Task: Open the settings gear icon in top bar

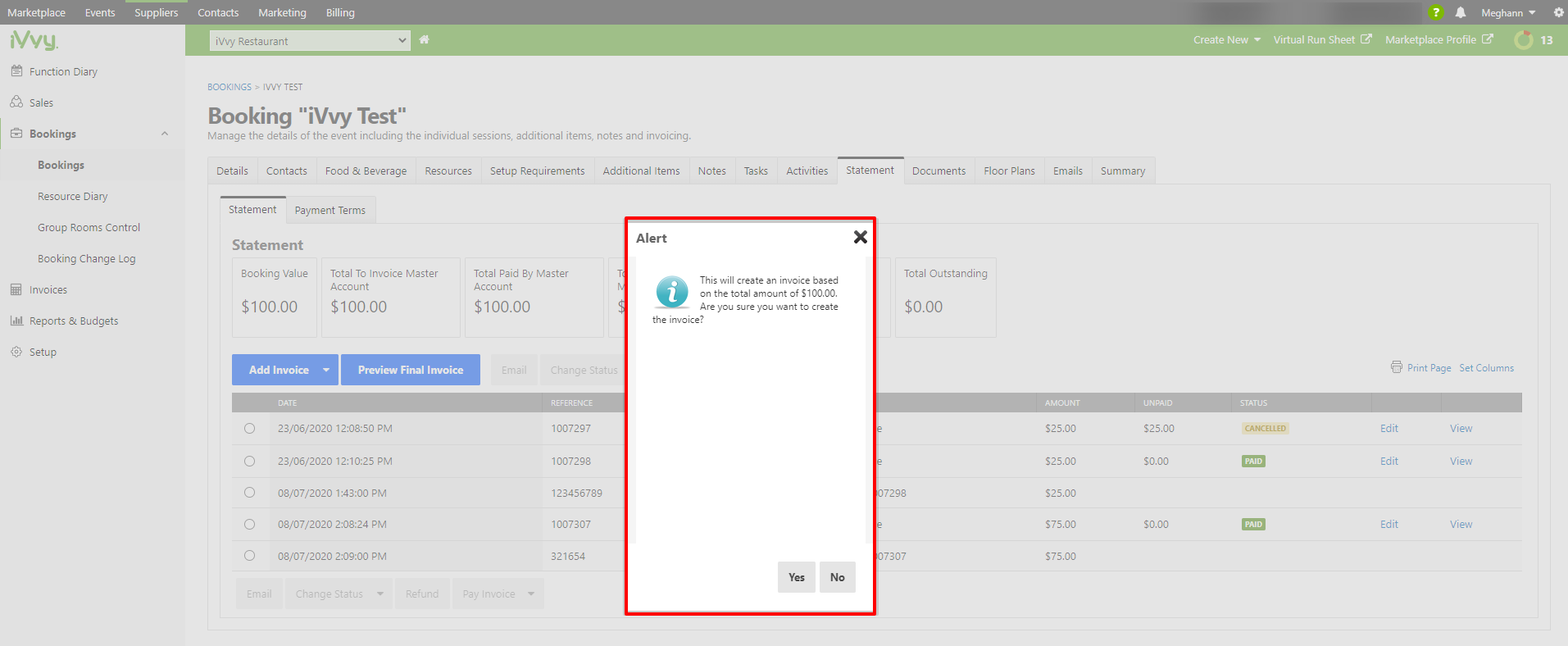Action: click(1558, 12)
